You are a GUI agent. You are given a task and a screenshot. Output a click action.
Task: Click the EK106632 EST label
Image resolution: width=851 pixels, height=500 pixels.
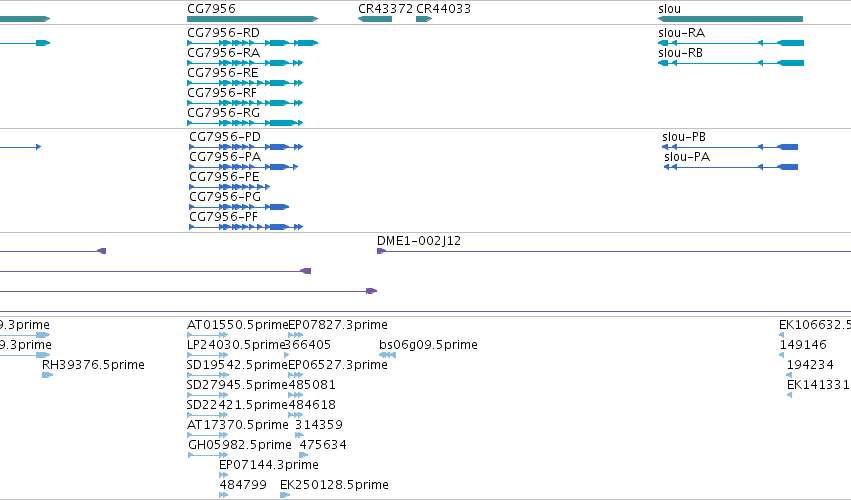815,325
